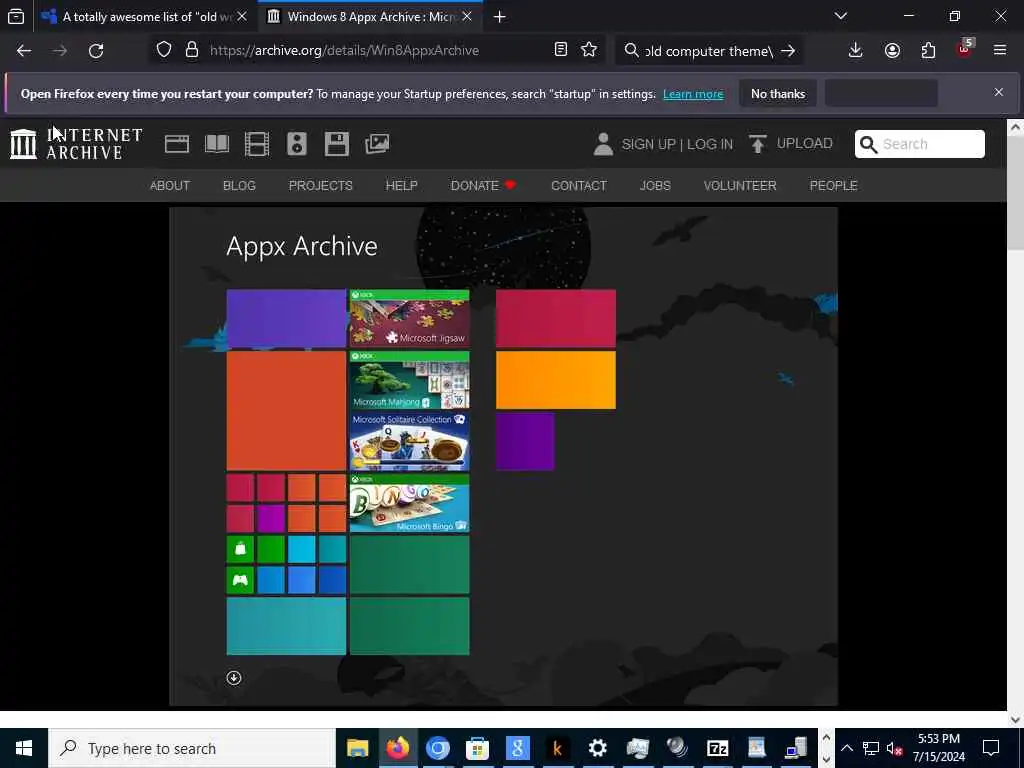Click the site padlock icon
The image size is (1024, 768).
click(x=191, y=50)
